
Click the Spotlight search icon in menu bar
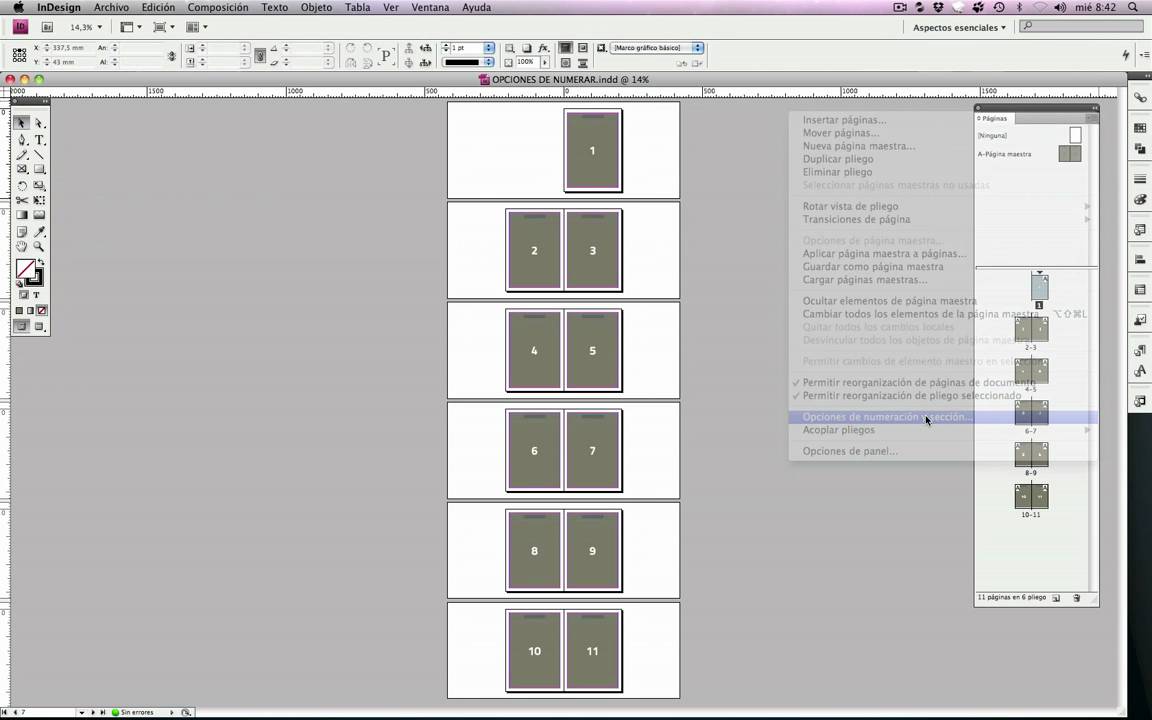(x=1133, y=7)
